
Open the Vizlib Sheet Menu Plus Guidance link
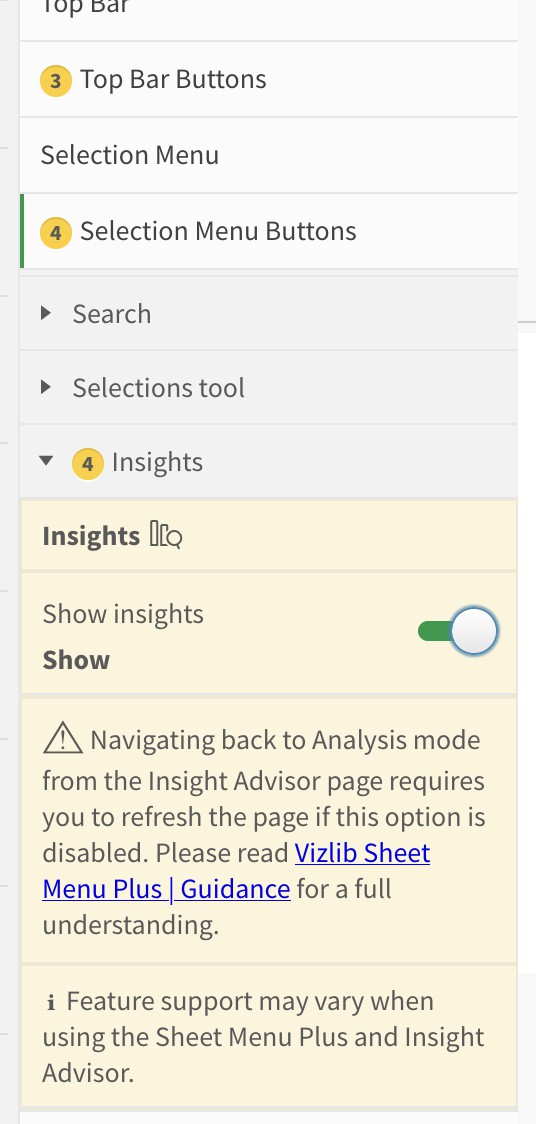[236, 871]
